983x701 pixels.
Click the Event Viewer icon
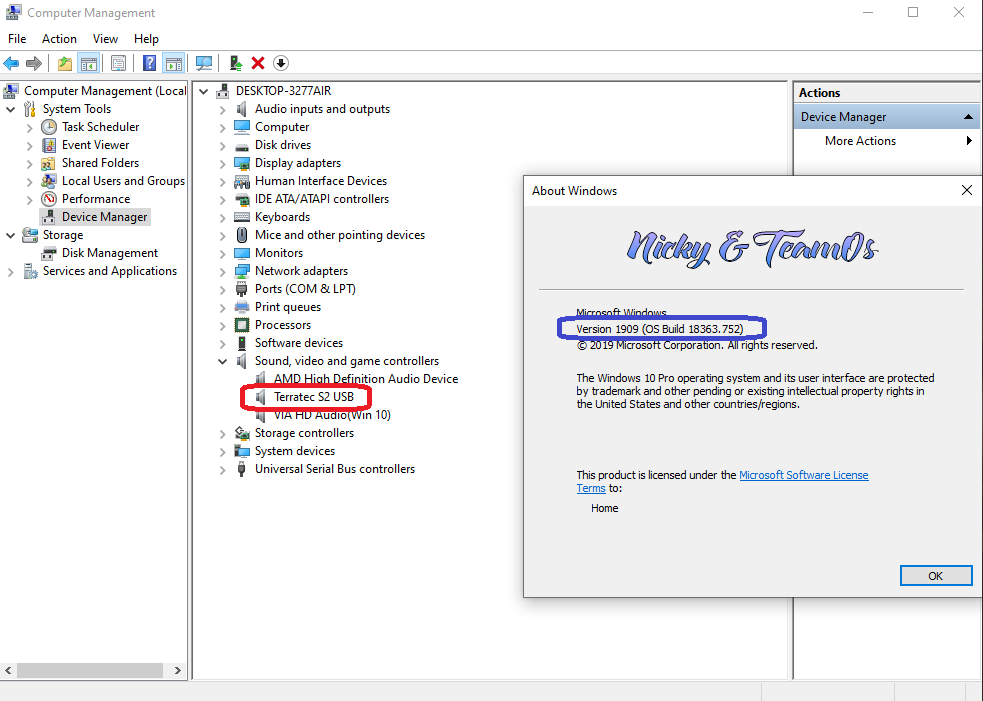[x=49, y=145]
